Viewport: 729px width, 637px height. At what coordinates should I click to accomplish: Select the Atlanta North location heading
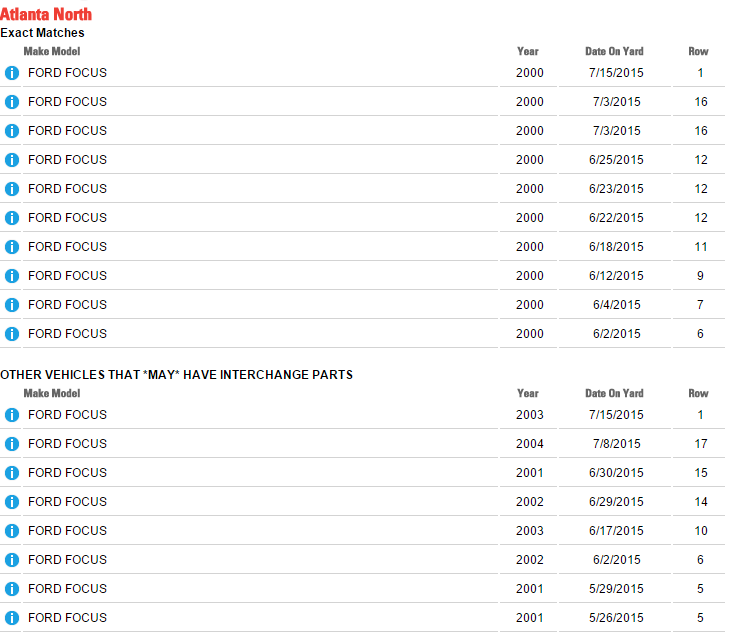coord(46,14)
